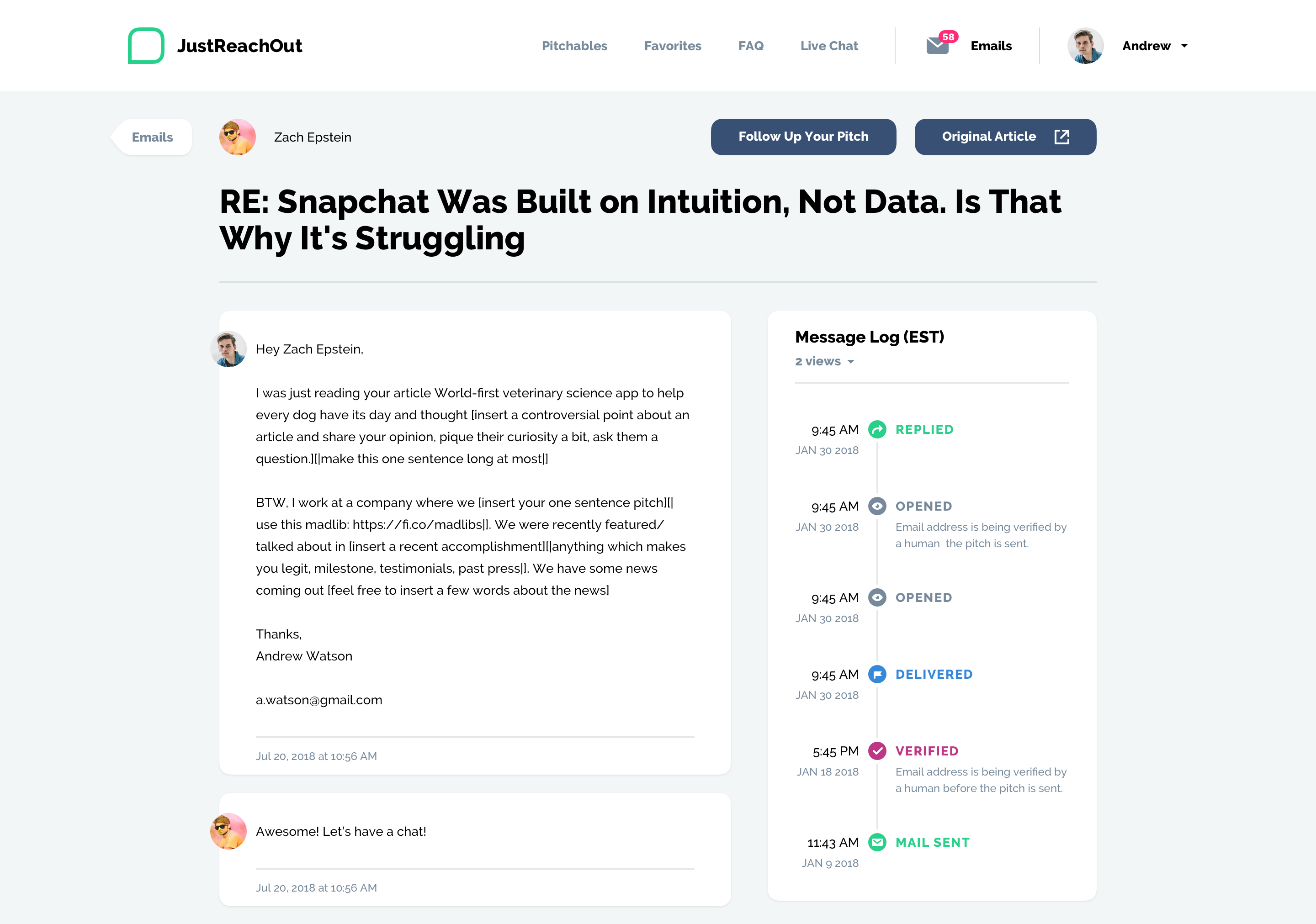This screenshot has height=924, width=1316.
Task: Click the pink VERIFIED checkmark icon
Action: [877, 751]
